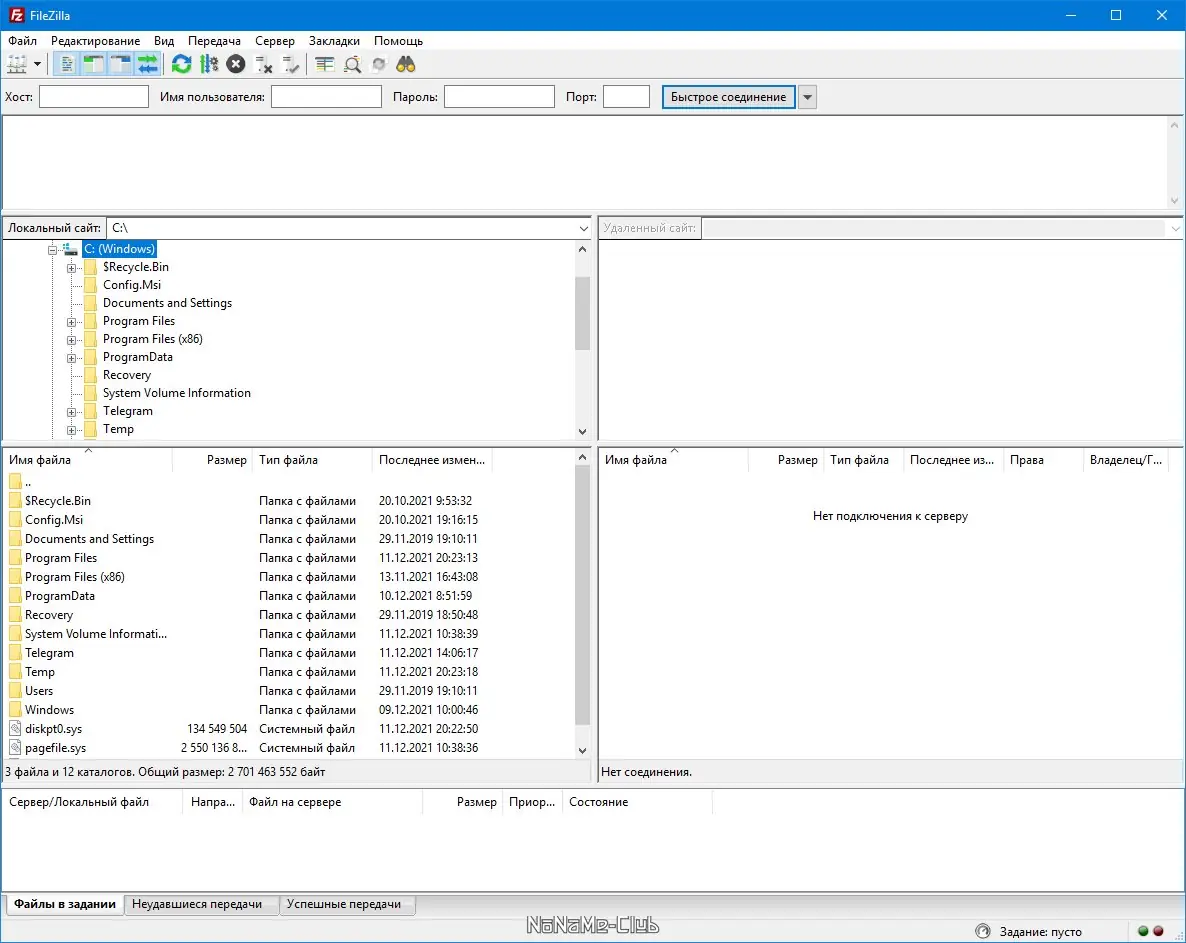Open the Вид menu
This screenshot has width=1186, height=943.
click(163, 41)
